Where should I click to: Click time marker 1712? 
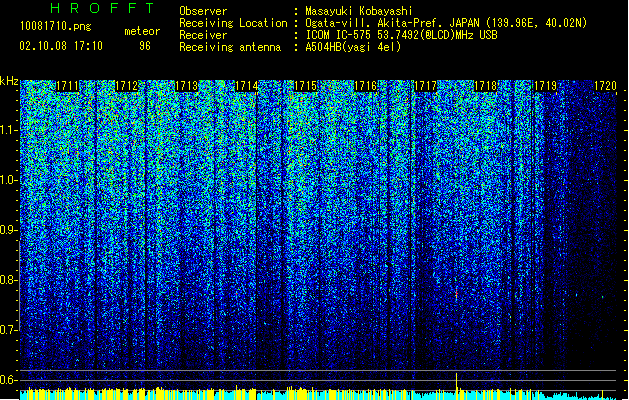[127, 86]
